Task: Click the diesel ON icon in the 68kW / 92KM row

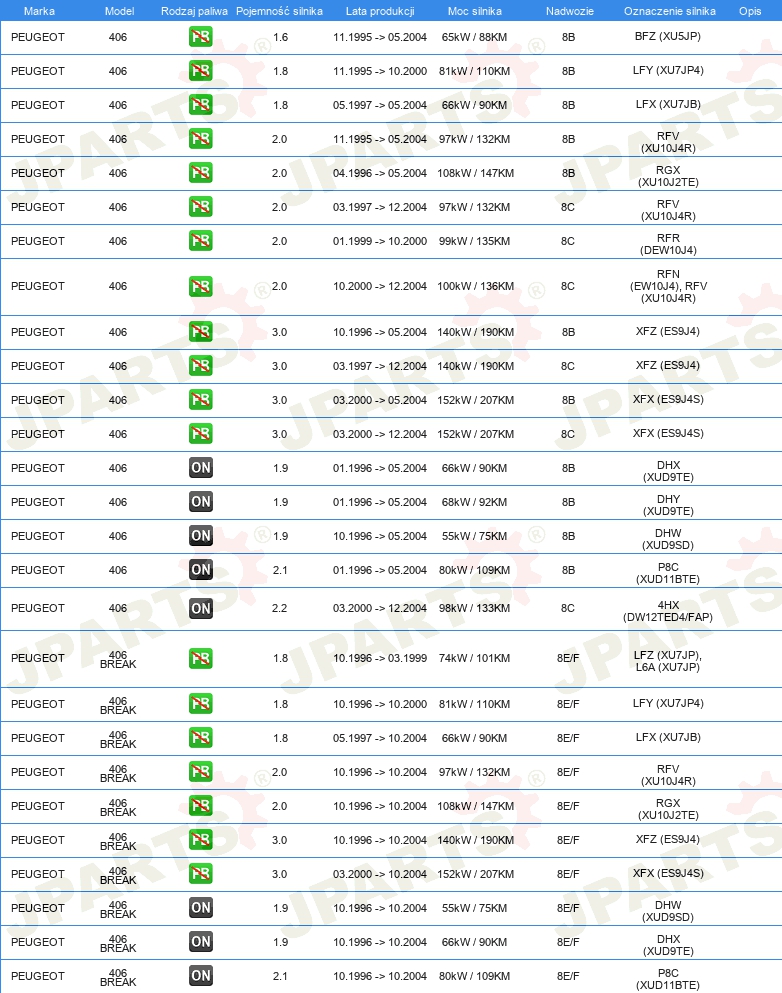Action: [x=201, y=502]
